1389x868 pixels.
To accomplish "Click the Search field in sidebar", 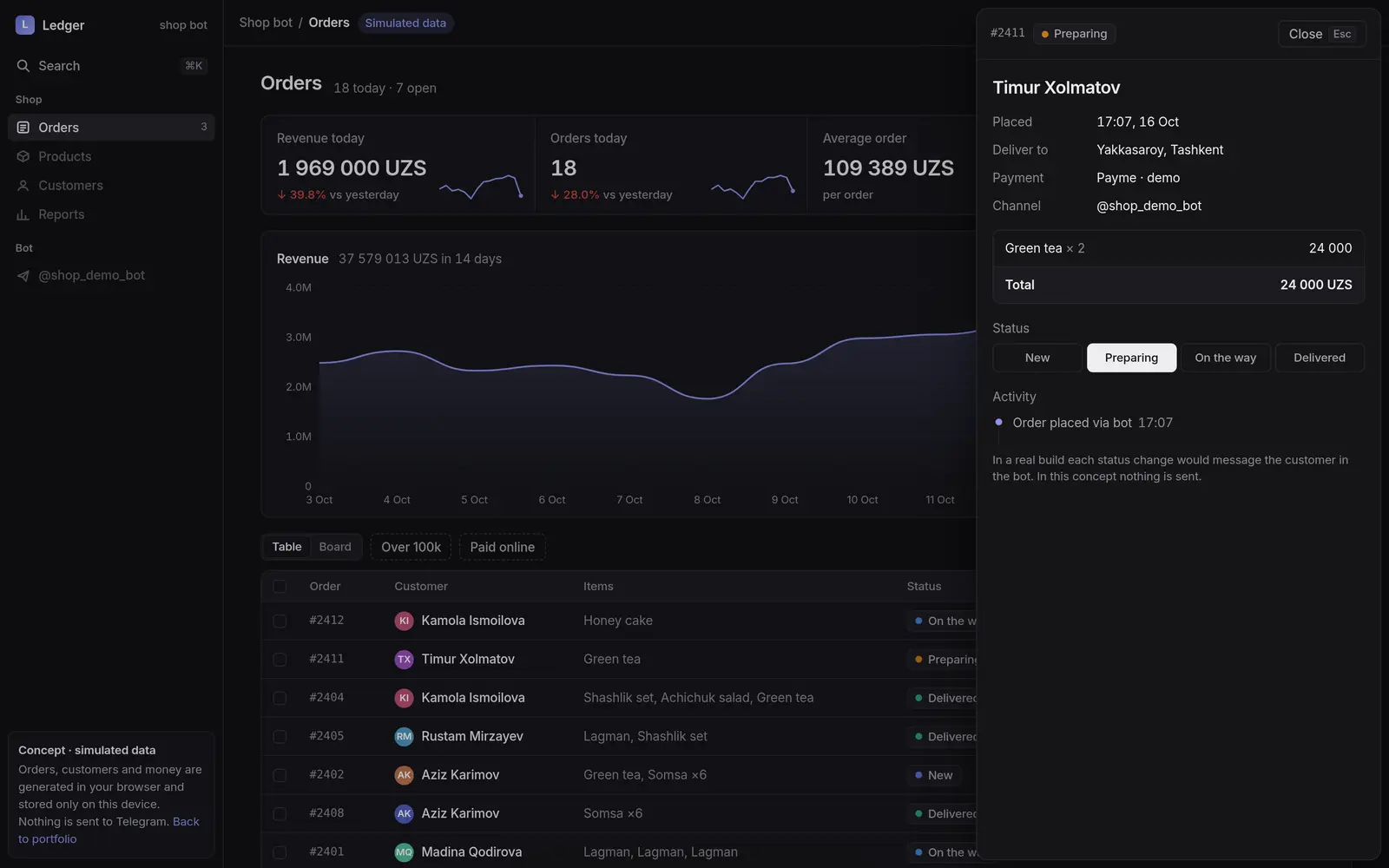I will coord(111,66).
